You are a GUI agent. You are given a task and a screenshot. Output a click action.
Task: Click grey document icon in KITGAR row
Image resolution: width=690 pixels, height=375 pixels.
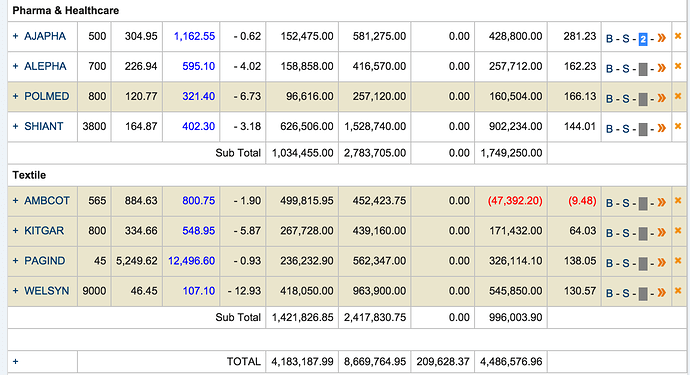pos(643,233)
